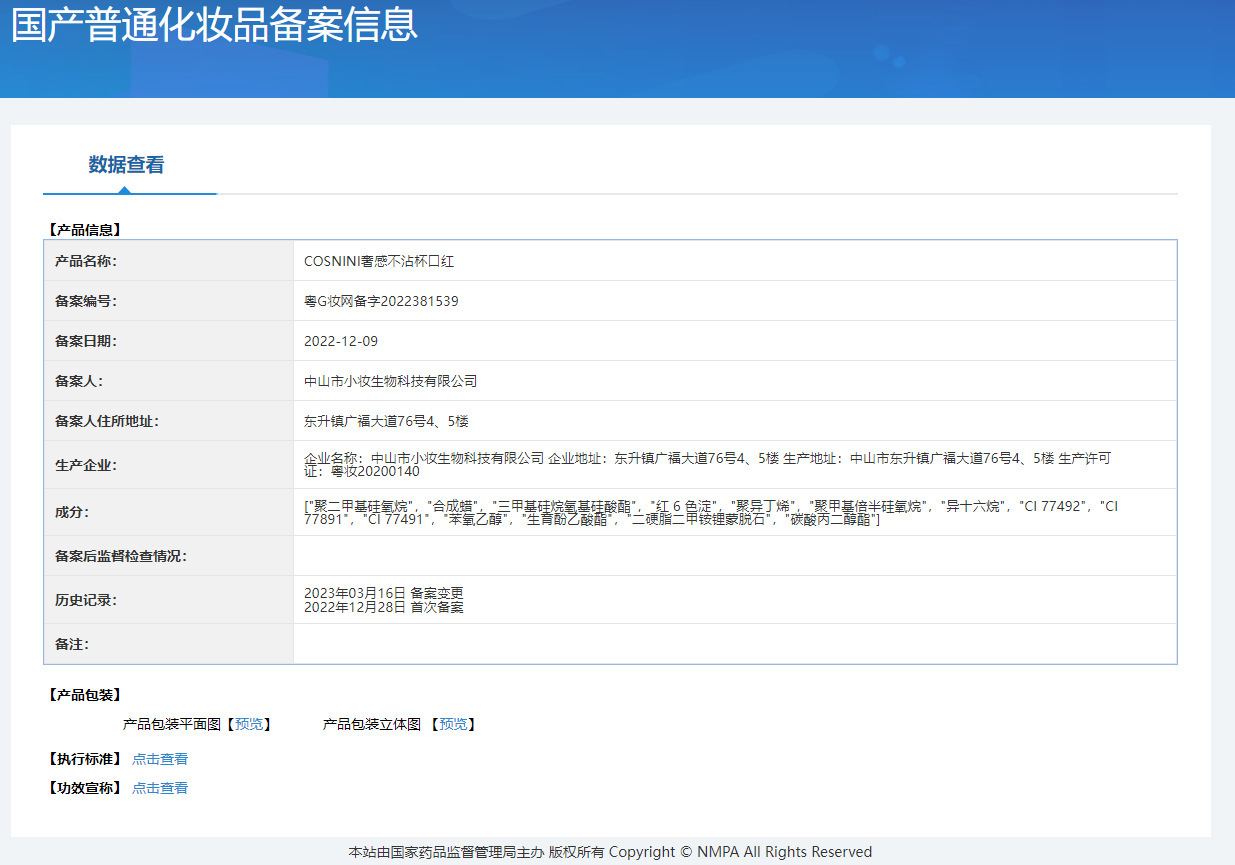Image resolution: width=1235 pixels, height=865 pixels.
Task: Open 预览 link for 产品包装平面图
Action: coord(250,724)
